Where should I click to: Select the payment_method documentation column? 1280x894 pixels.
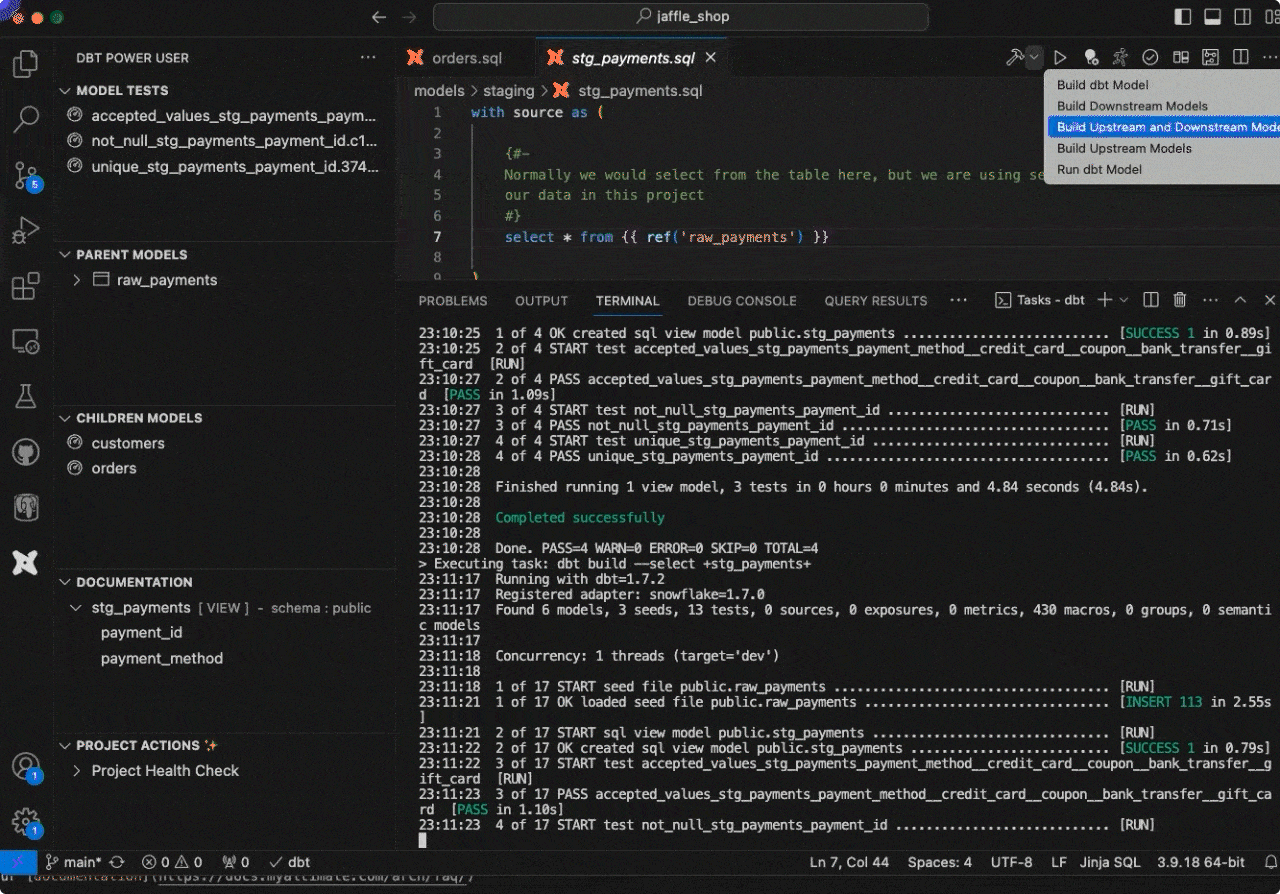pyautogui.click(x=162, y=658)
